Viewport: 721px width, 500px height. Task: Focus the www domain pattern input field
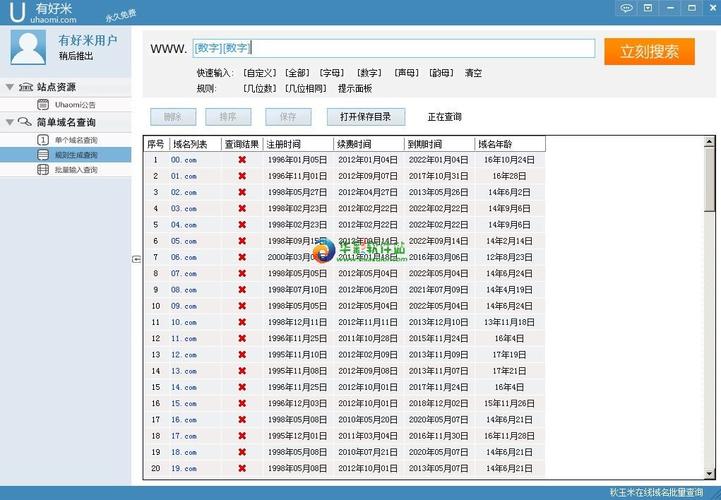[x=394, y=48]
